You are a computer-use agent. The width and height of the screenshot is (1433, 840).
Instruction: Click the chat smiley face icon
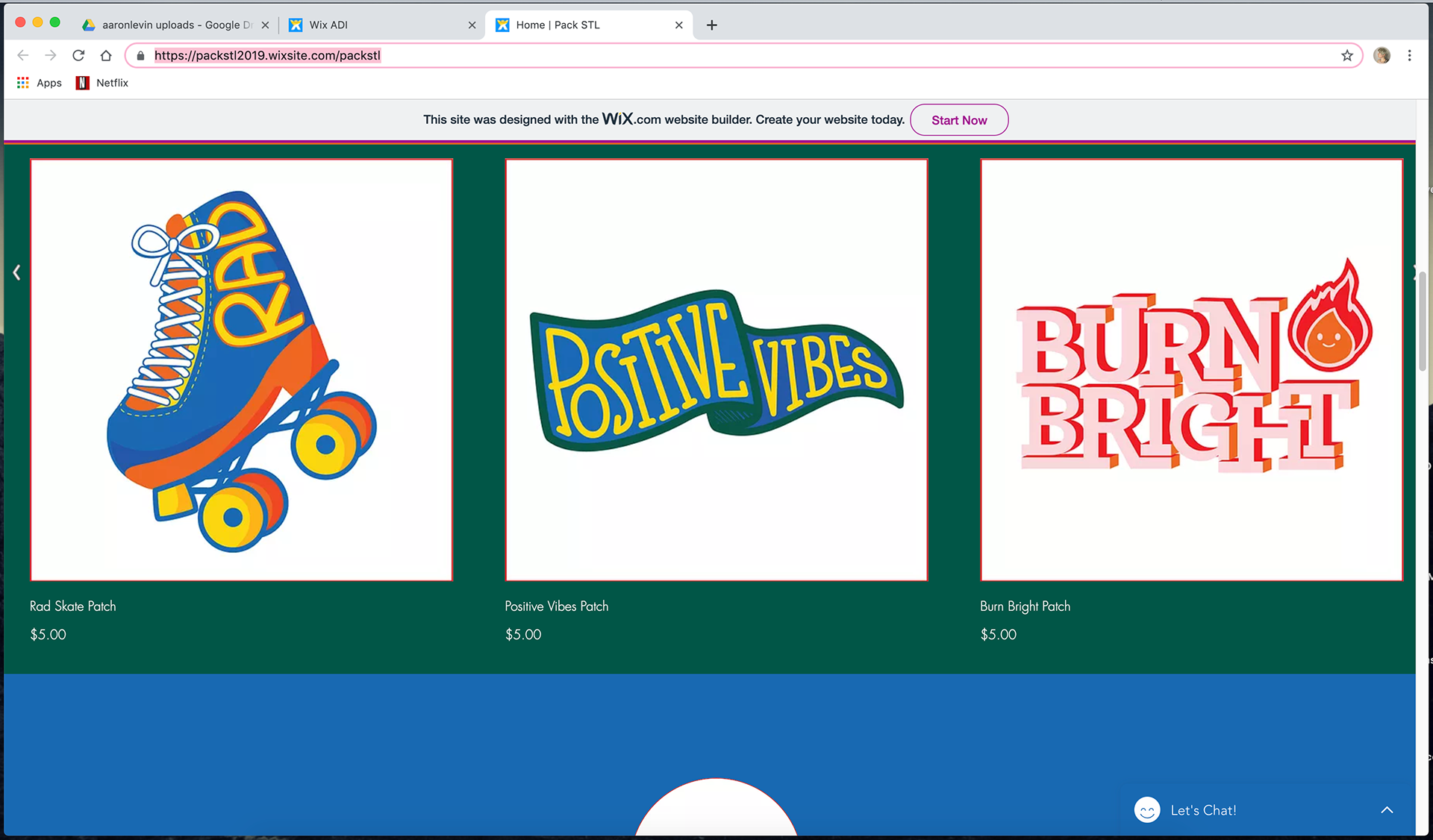[x=1147, y=810]
